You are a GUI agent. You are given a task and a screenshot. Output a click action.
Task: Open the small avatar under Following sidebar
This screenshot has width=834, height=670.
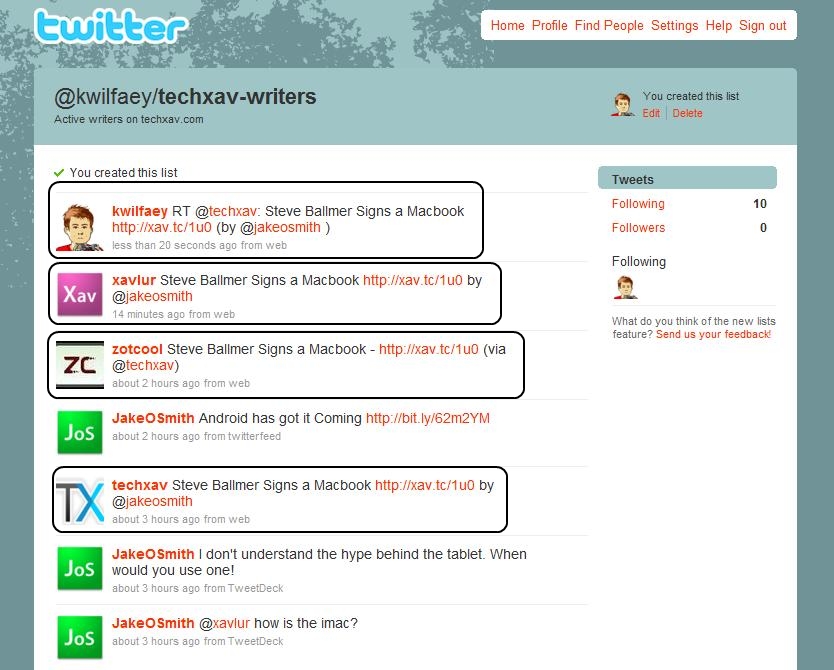tap(625, 287)
